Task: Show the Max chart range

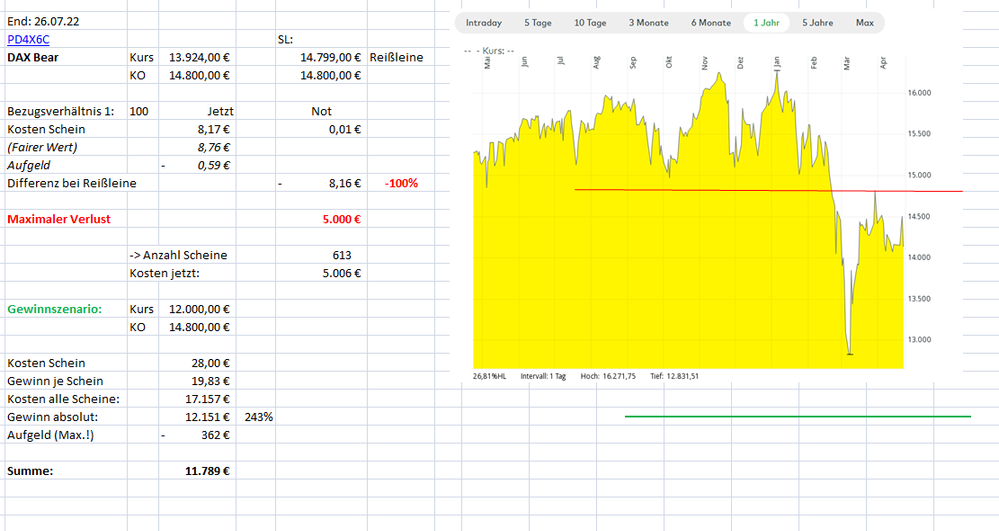Action: coord(864,23)
